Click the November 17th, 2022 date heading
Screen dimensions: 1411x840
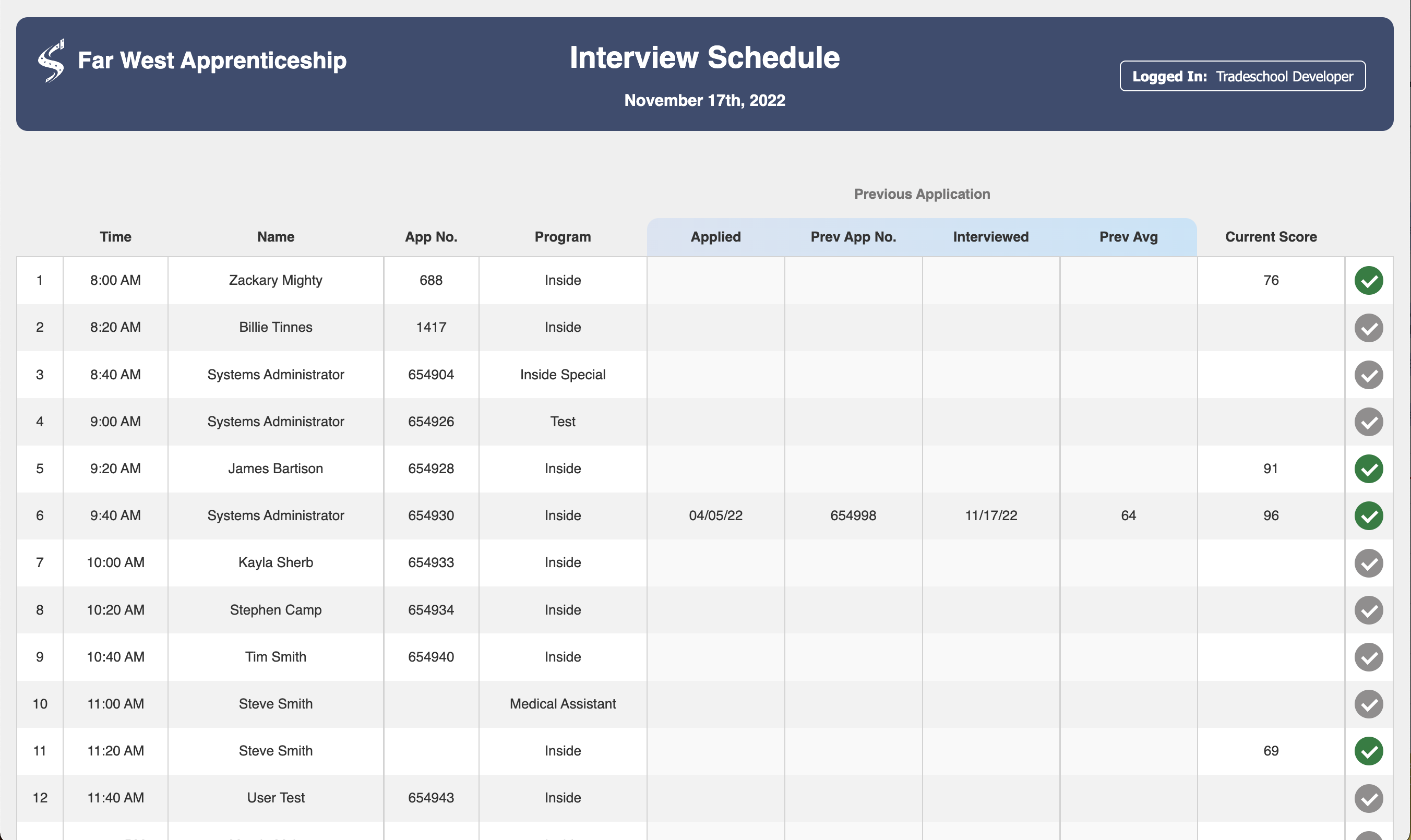(x=704, y=100)
